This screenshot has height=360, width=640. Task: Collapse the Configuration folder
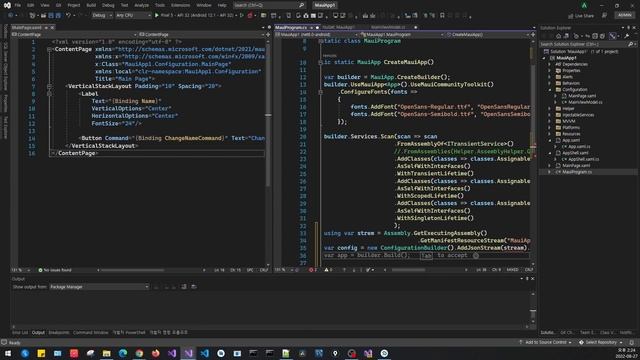coord(549,90)
